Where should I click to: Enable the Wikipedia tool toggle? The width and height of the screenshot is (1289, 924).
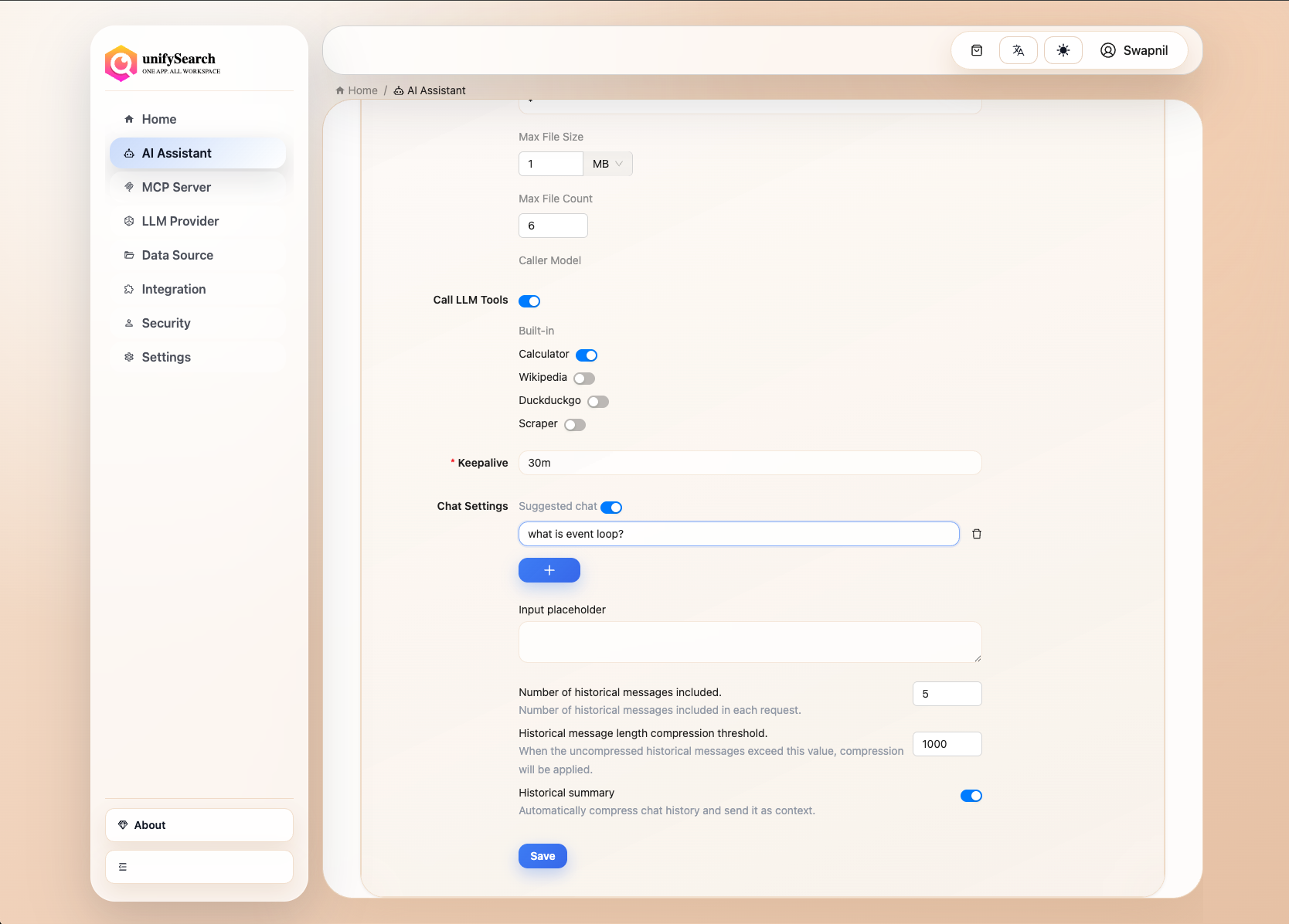[x=584, y=379]
